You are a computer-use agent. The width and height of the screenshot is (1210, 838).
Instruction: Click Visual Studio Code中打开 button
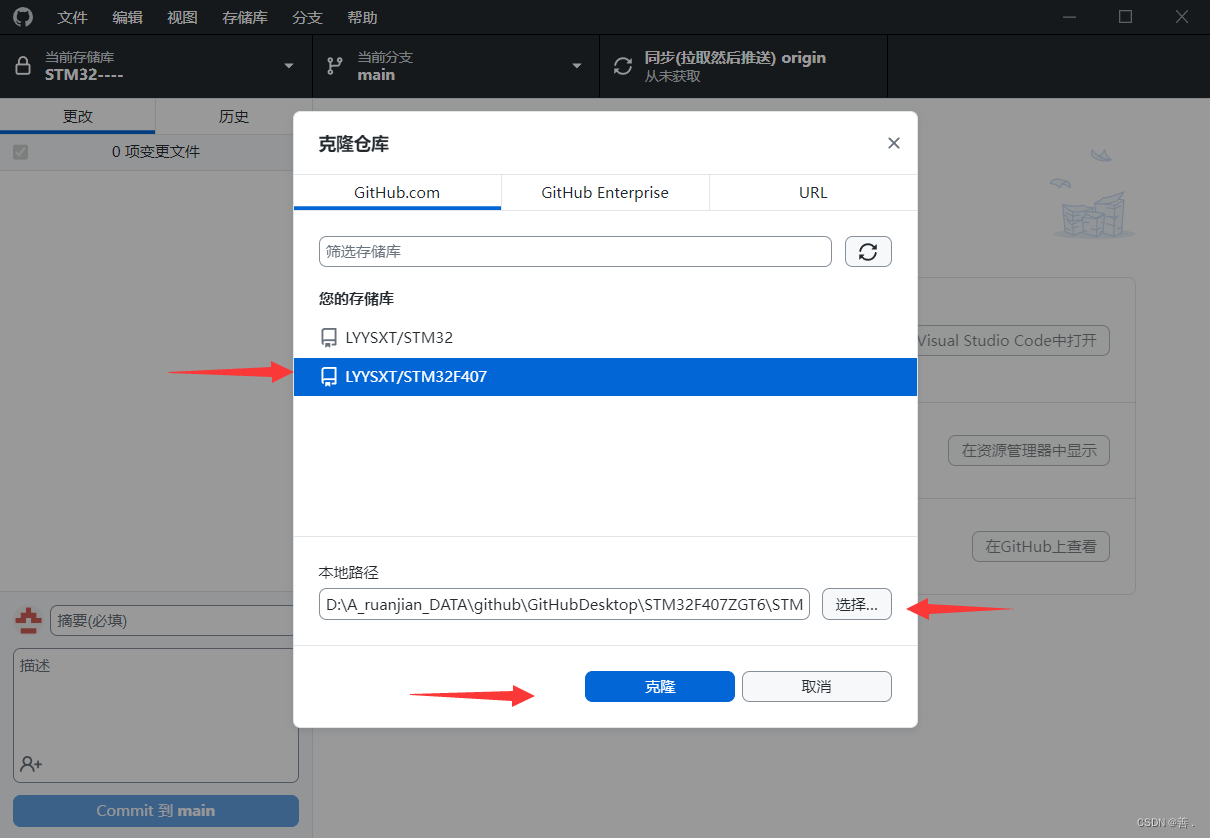click(1012, 340)
